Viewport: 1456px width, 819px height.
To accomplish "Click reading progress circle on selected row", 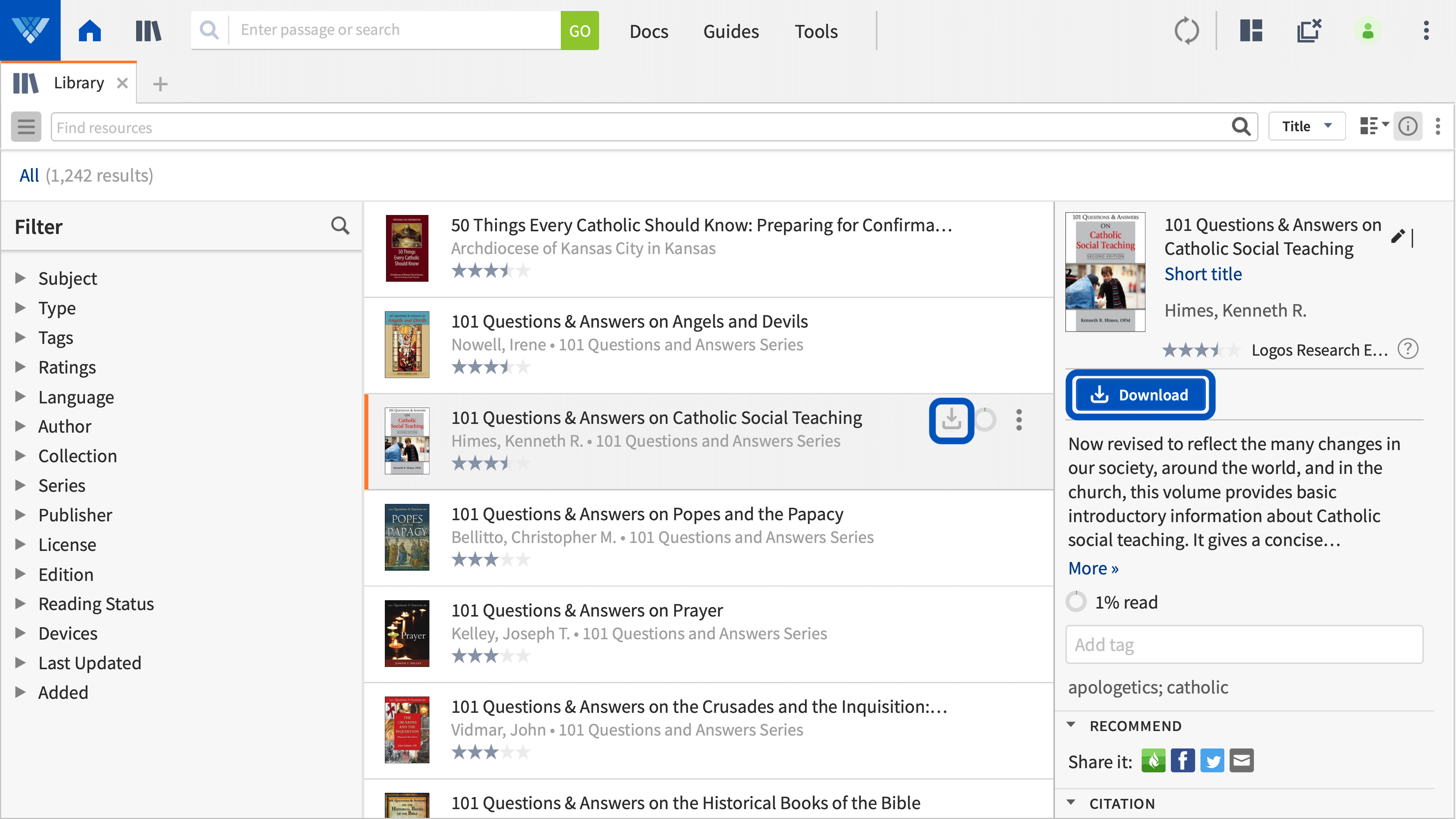I will pos(985,420).
